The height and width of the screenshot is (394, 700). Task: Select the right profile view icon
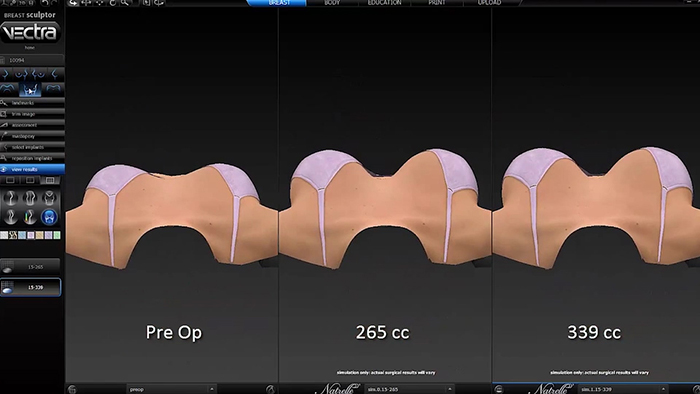point(6,74)
